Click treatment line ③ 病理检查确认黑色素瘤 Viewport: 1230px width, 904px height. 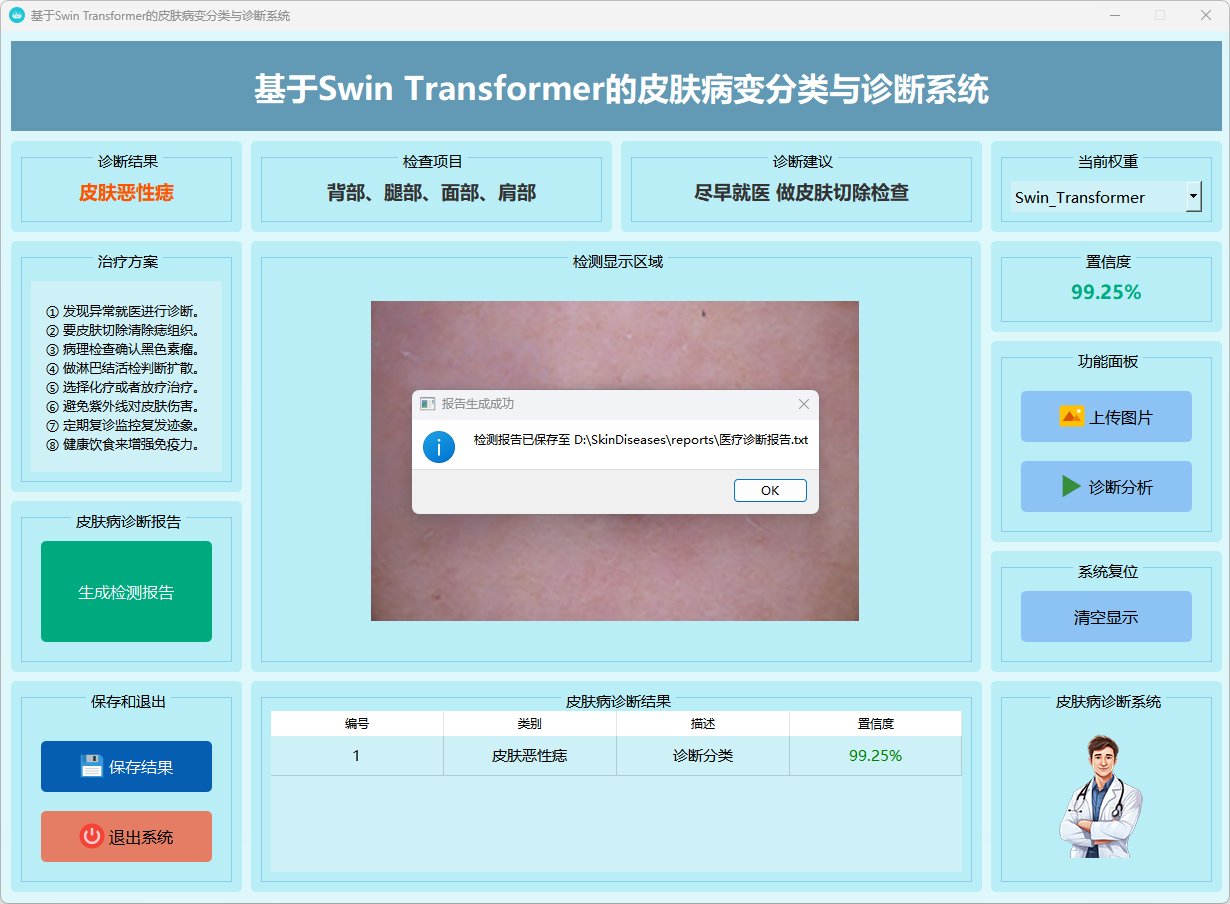(123, 349)
